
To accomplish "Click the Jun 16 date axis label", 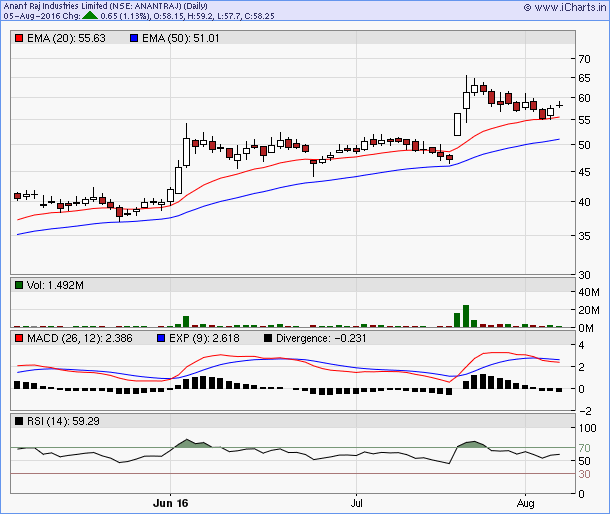I will tap(170, 503).
